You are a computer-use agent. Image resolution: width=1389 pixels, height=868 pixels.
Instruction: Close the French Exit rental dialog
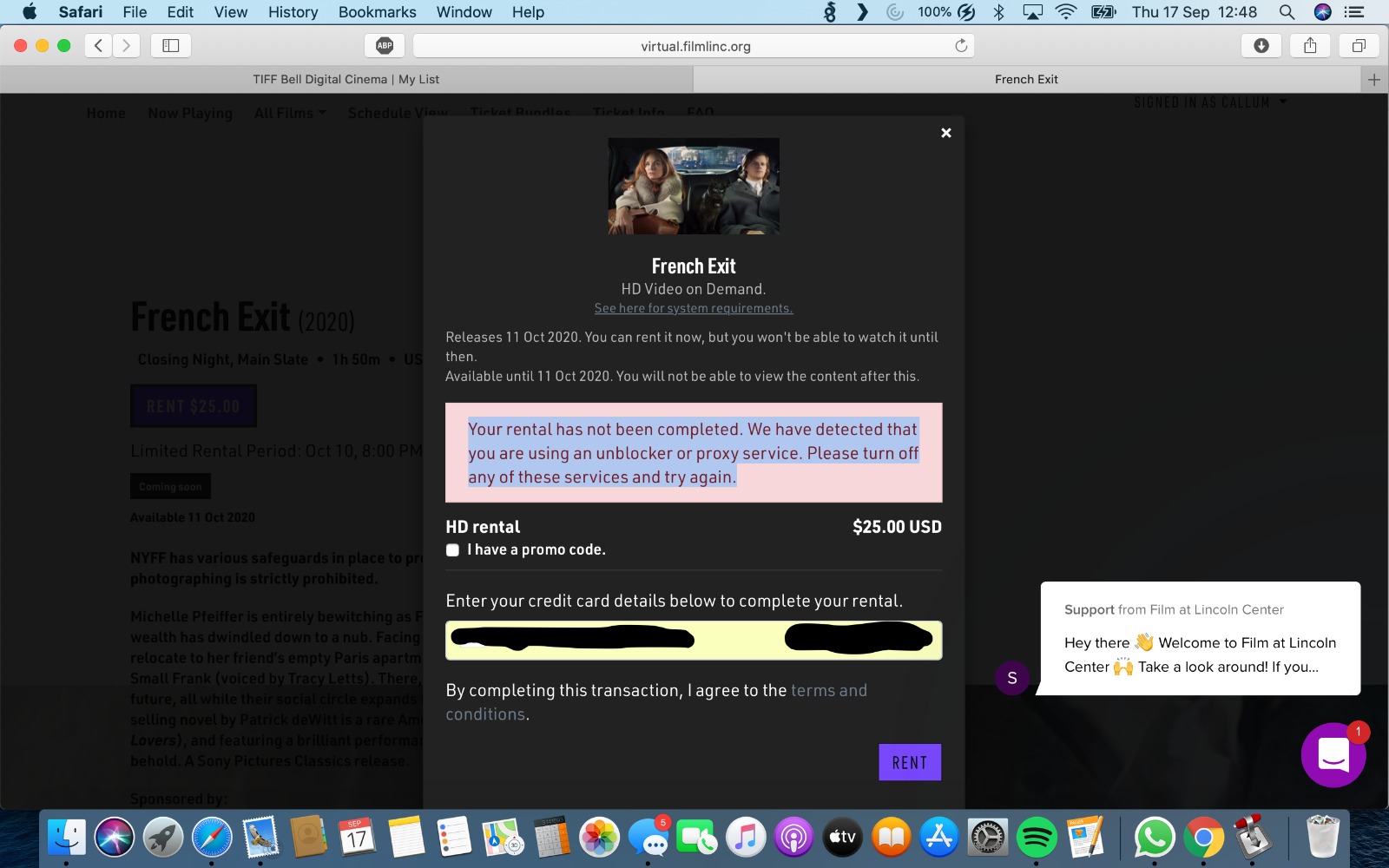tap(946, 133)
